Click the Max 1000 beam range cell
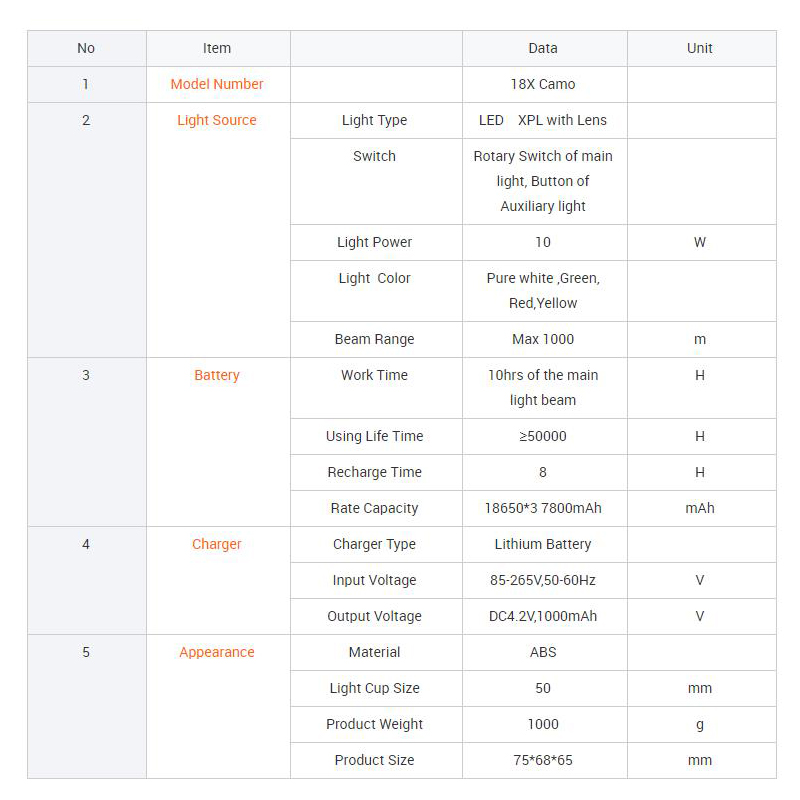This screenshot has width=800, height=800. click(543, 339)
